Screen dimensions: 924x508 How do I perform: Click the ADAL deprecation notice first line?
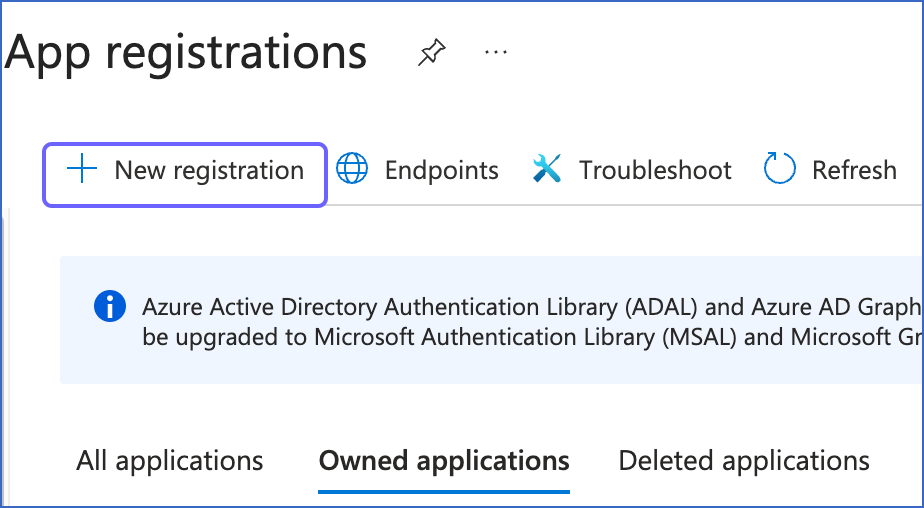(533, 307)
